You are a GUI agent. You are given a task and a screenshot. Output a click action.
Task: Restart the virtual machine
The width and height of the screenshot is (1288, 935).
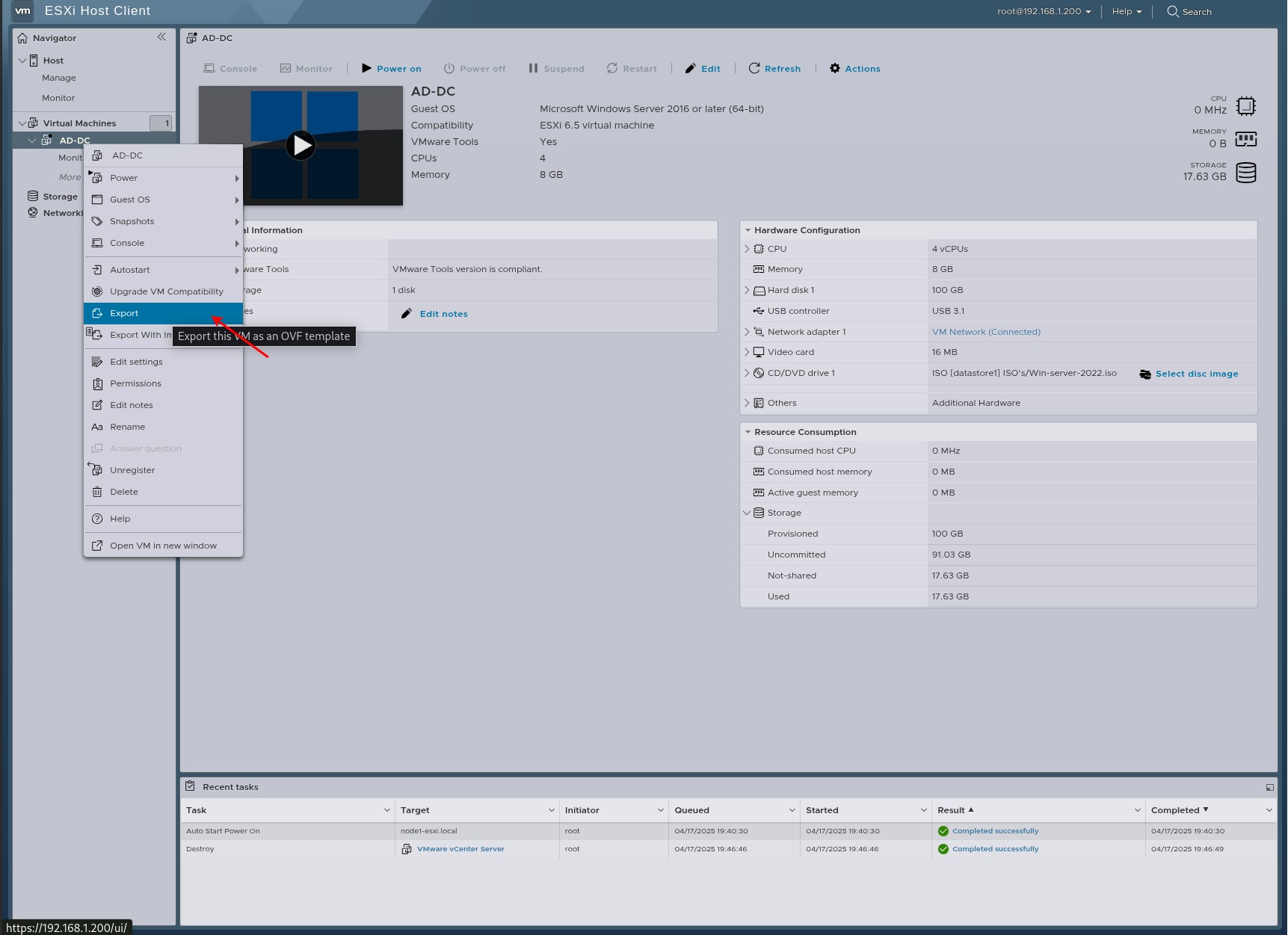pos(632,68)
